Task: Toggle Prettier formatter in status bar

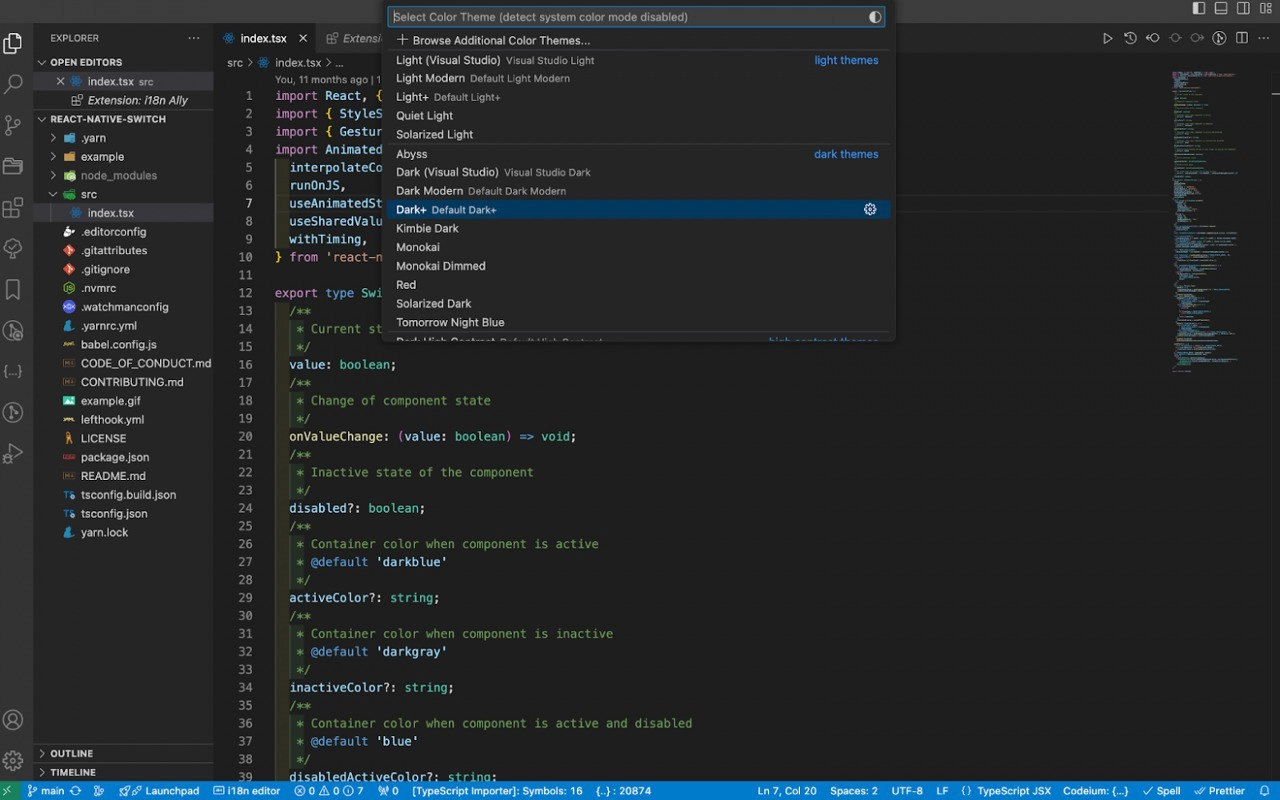Action: tap(1219, 791)
